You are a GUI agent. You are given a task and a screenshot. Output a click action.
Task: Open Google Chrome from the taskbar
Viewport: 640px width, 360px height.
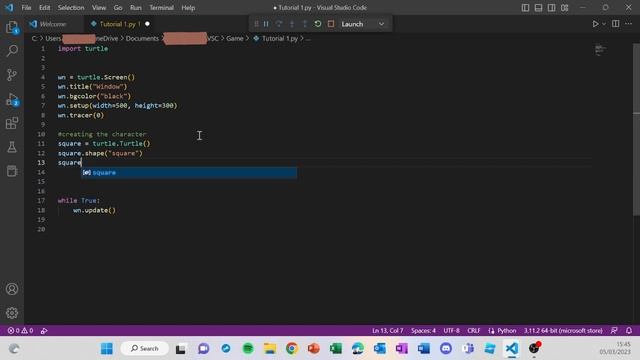tap(291, 349)
